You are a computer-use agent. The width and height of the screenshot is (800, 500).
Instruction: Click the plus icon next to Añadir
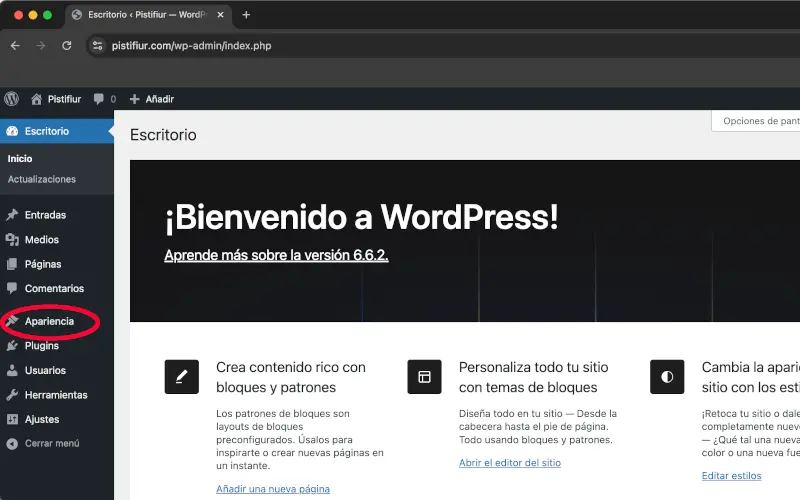tap(134, 99)
